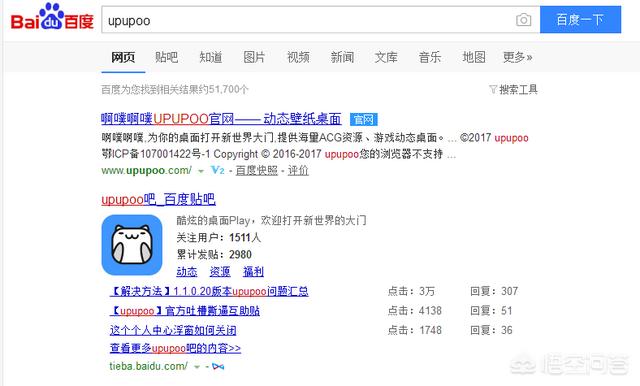Open the 更多» more categories menu

tap(518, 57)
